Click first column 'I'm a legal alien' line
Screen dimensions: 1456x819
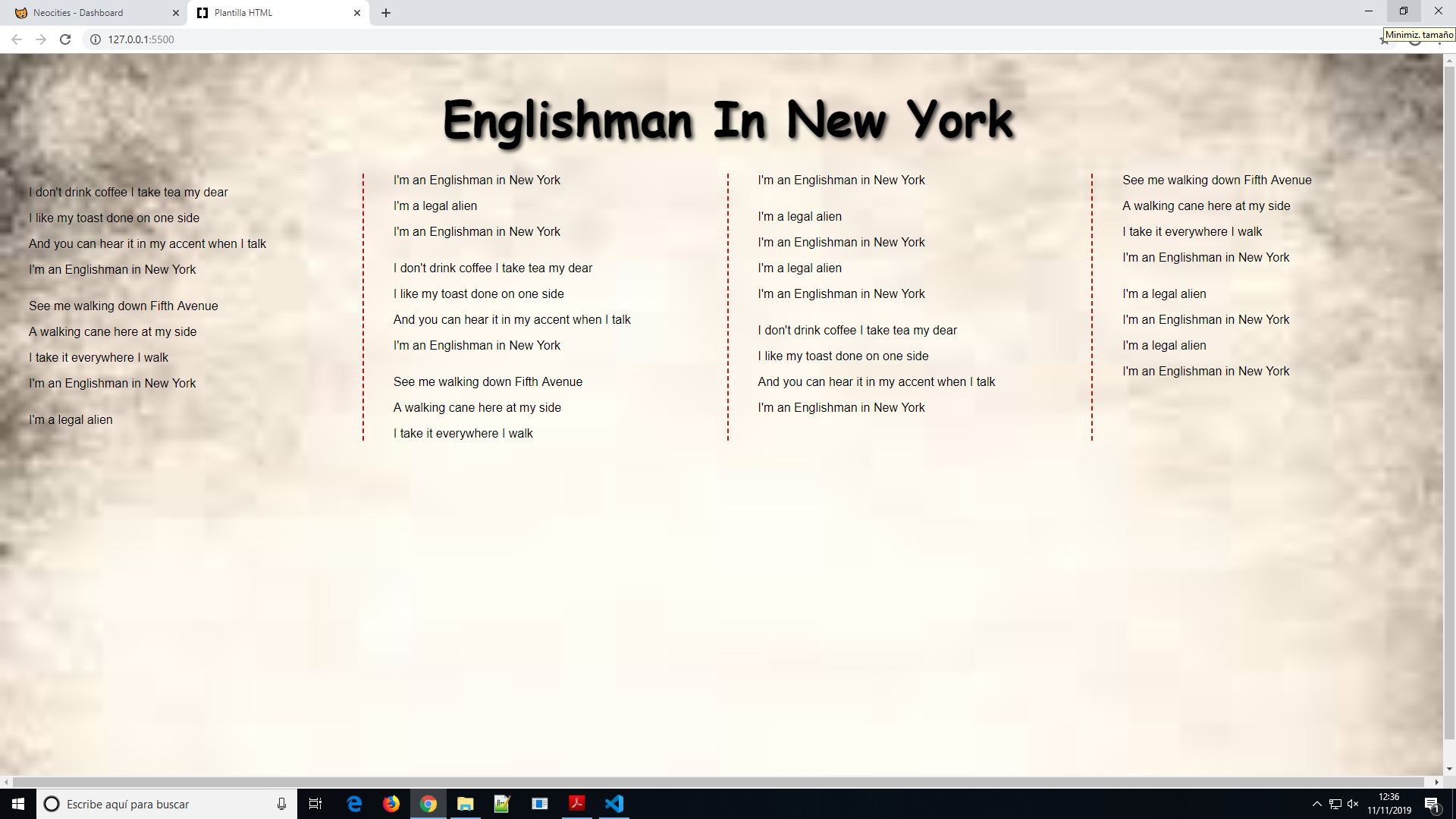coord(71,420)
